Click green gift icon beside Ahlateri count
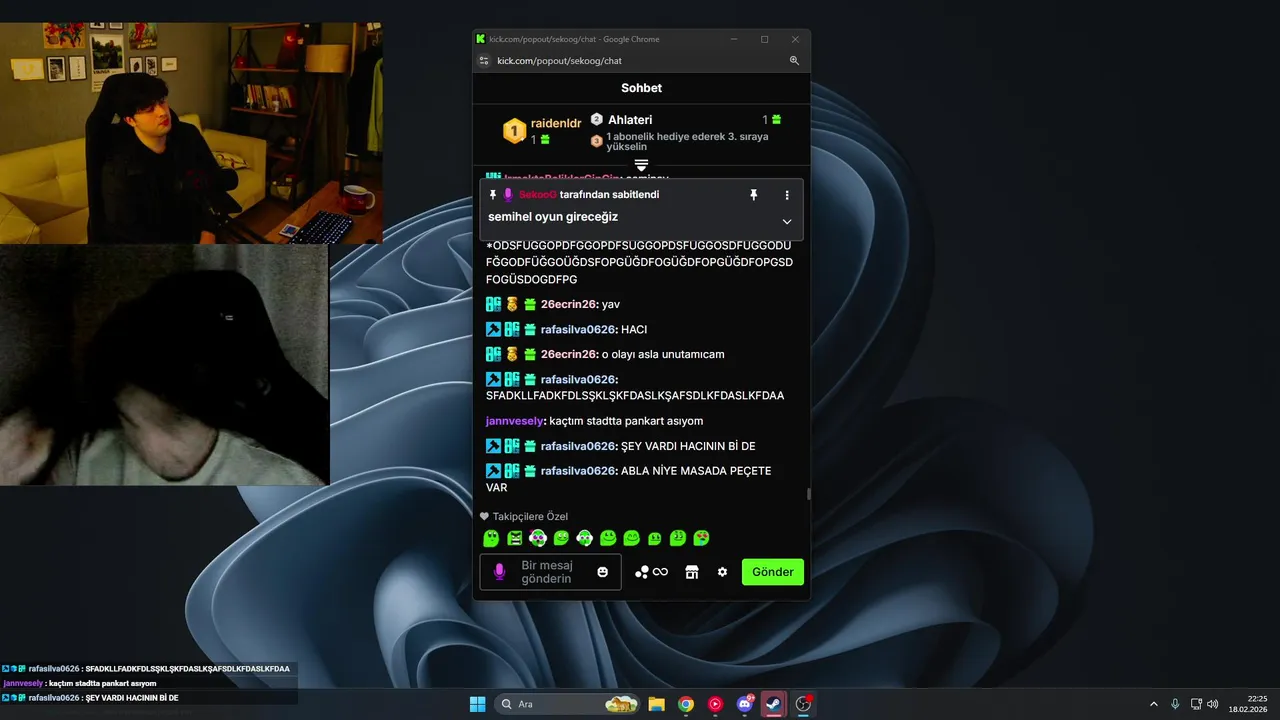Viewport: 1280px width, 720px height. pyautogui.click(x=777, y=120)
